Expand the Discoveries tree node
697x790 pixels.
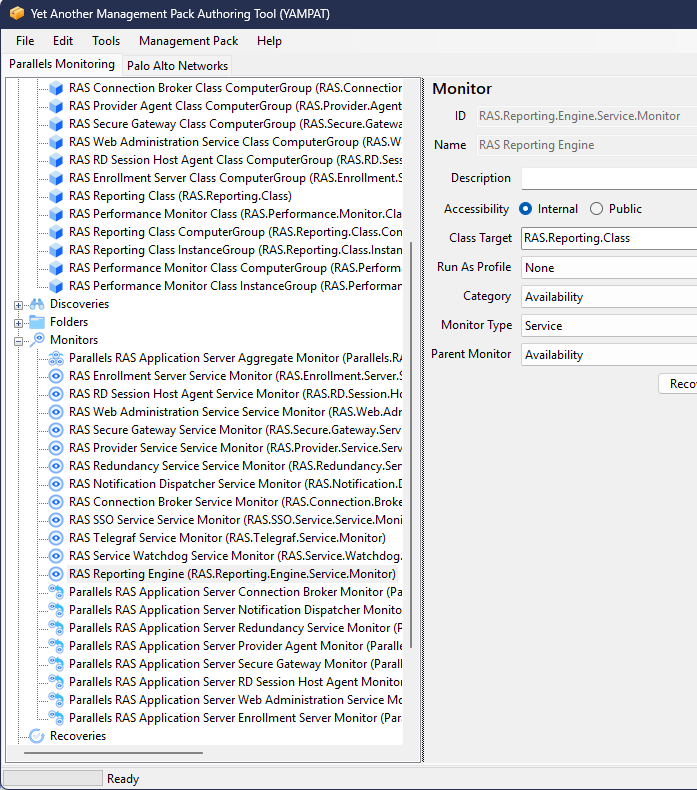(x=19, y=304)
